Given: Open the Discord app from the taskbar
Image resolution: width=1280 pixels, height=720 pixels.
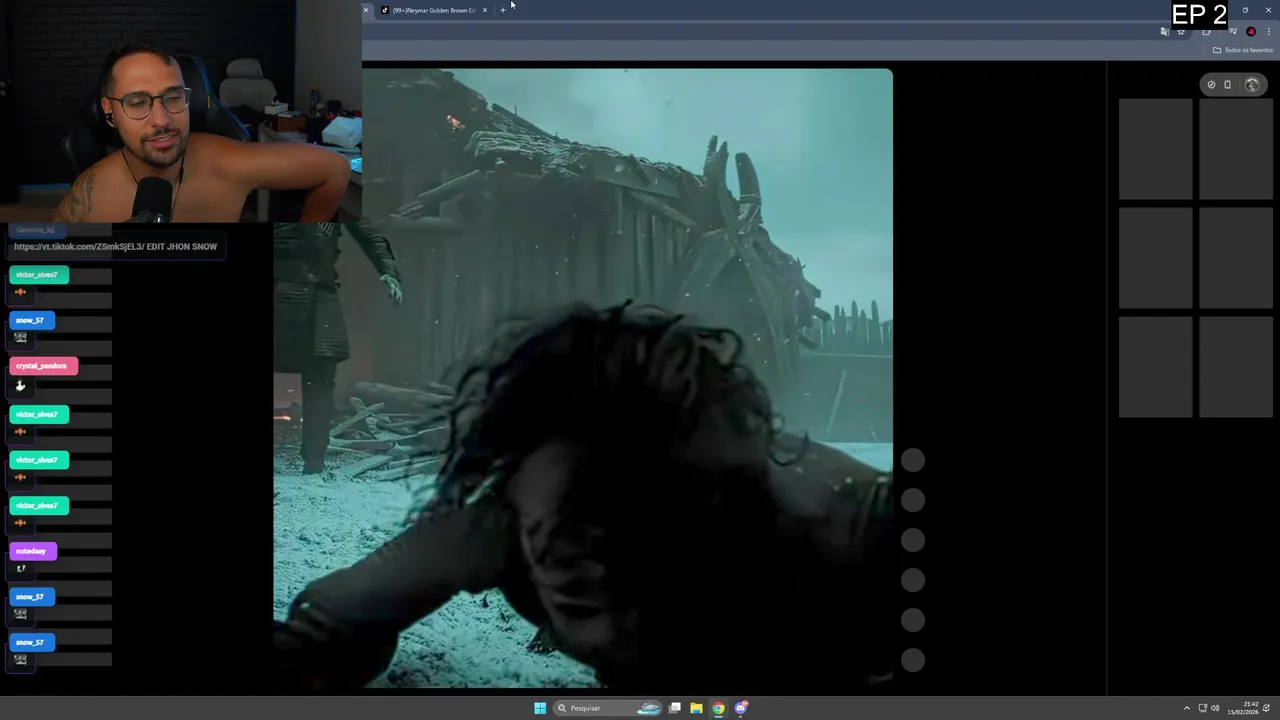Looking at the screenshot, I should coord(741,708).
